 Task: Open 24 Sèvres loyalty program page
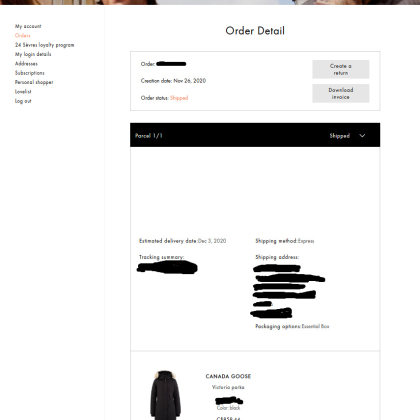45,45
